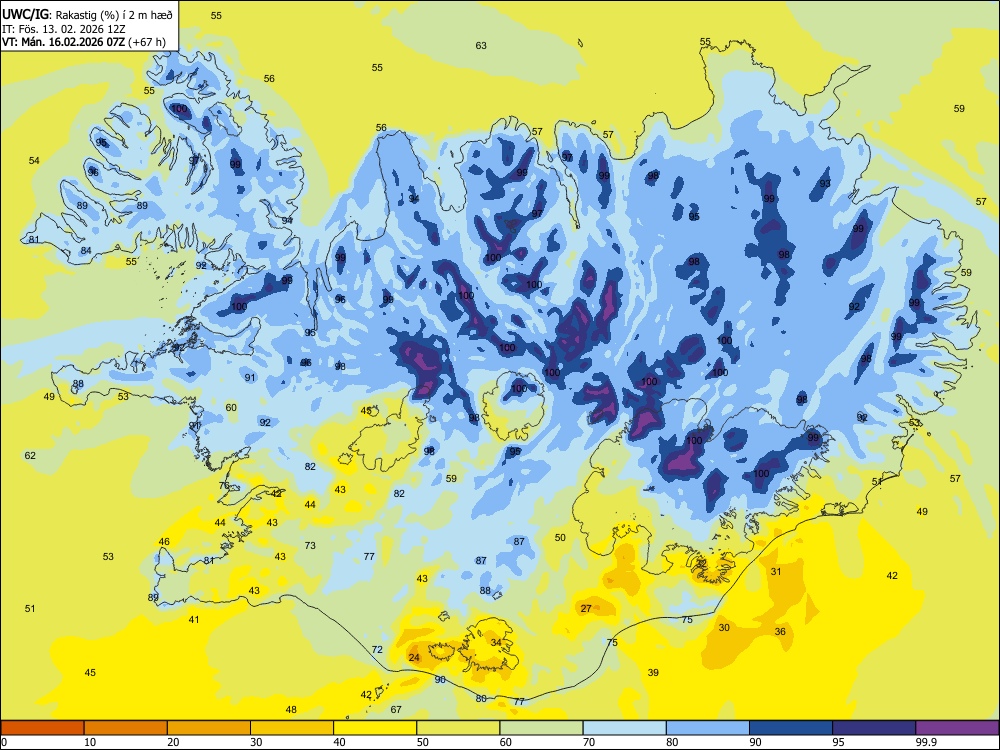Click the map value '93' in northeast Iceland

click(x=825, y=183)
